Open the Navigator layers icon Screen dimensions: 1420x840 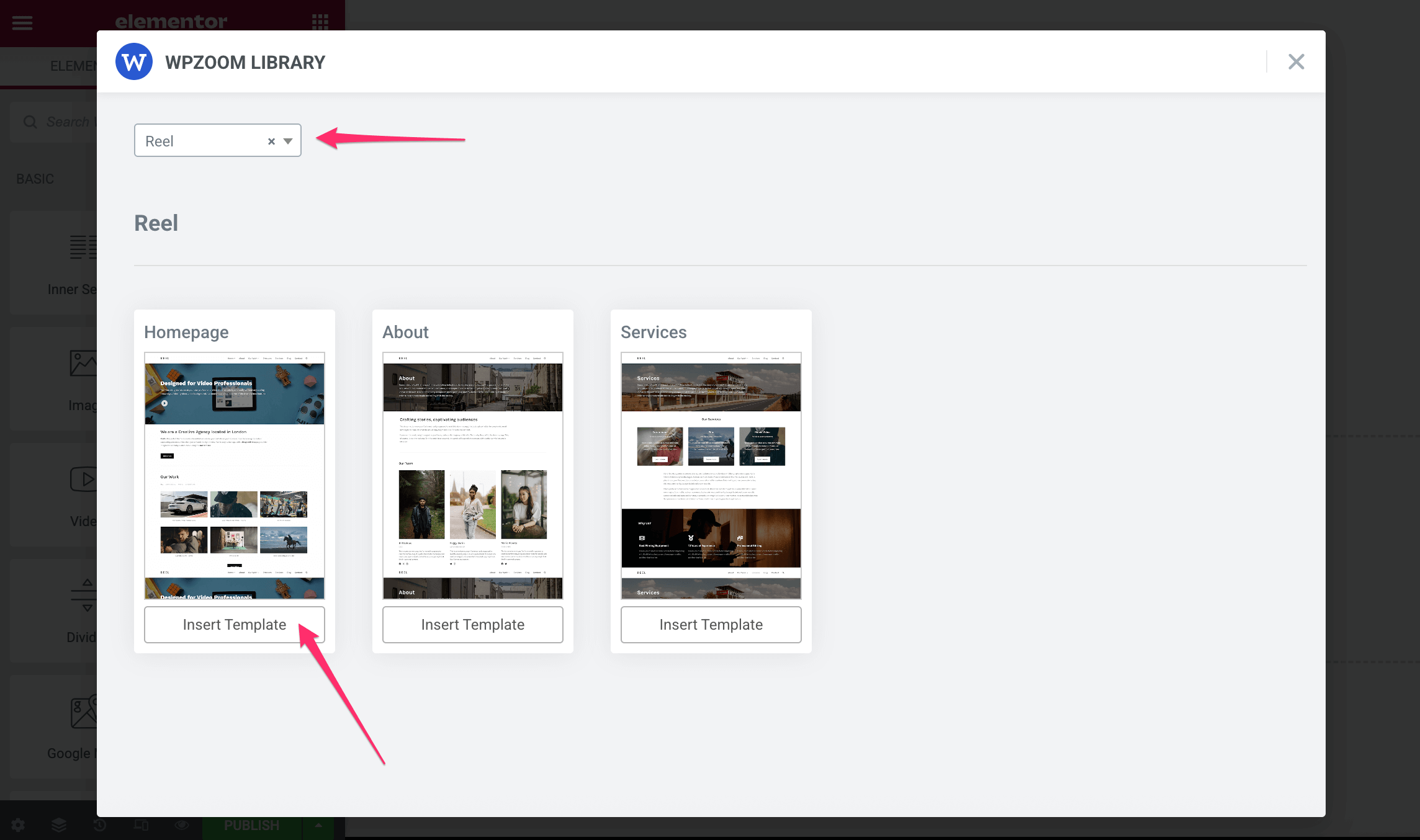(59, 825)
